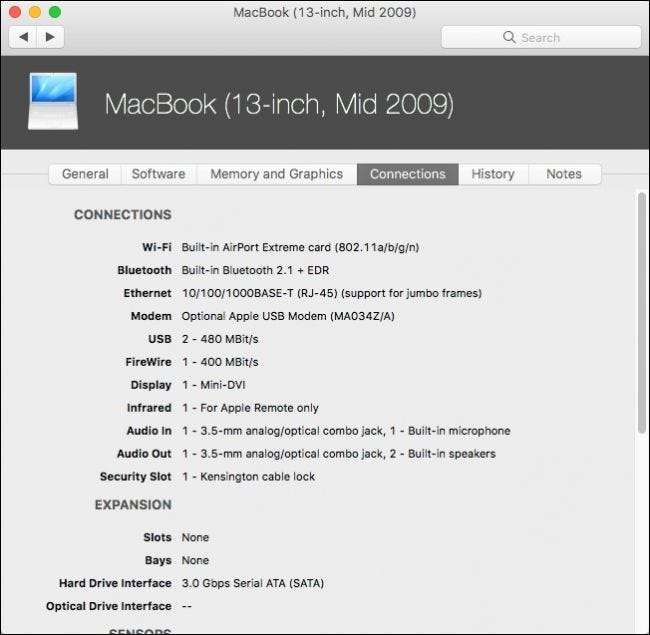The height and width of the screenshot is (635, 650).
Task: Select the Audio Out value with built-in speakers
Action: pyautogui.click(x=339, y=454)
